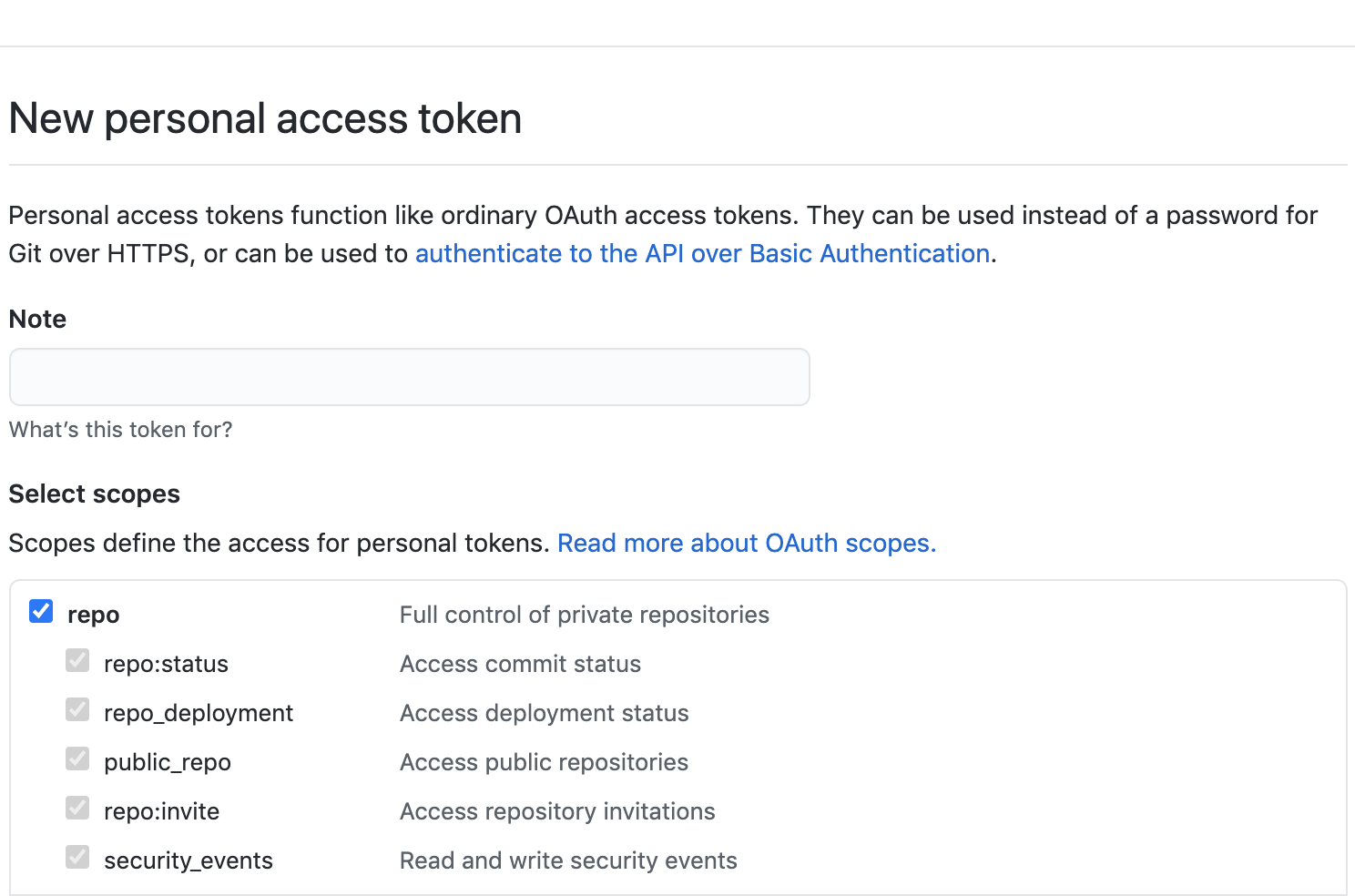Screen dimensions: 1355x896
Task: Toggle the repo:invite checkbox
Action: 77,808
